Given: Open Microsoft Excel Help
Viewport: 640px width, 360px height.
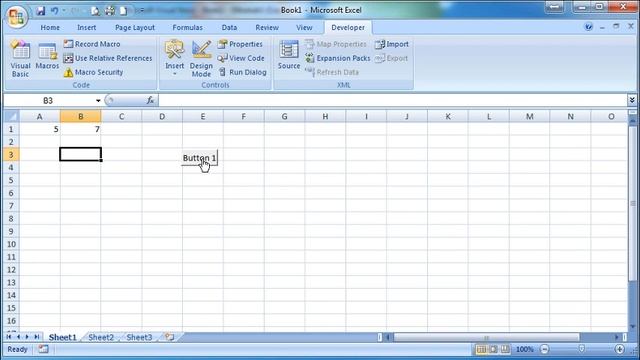Looking at the screenshot, I should coord(589,27).
